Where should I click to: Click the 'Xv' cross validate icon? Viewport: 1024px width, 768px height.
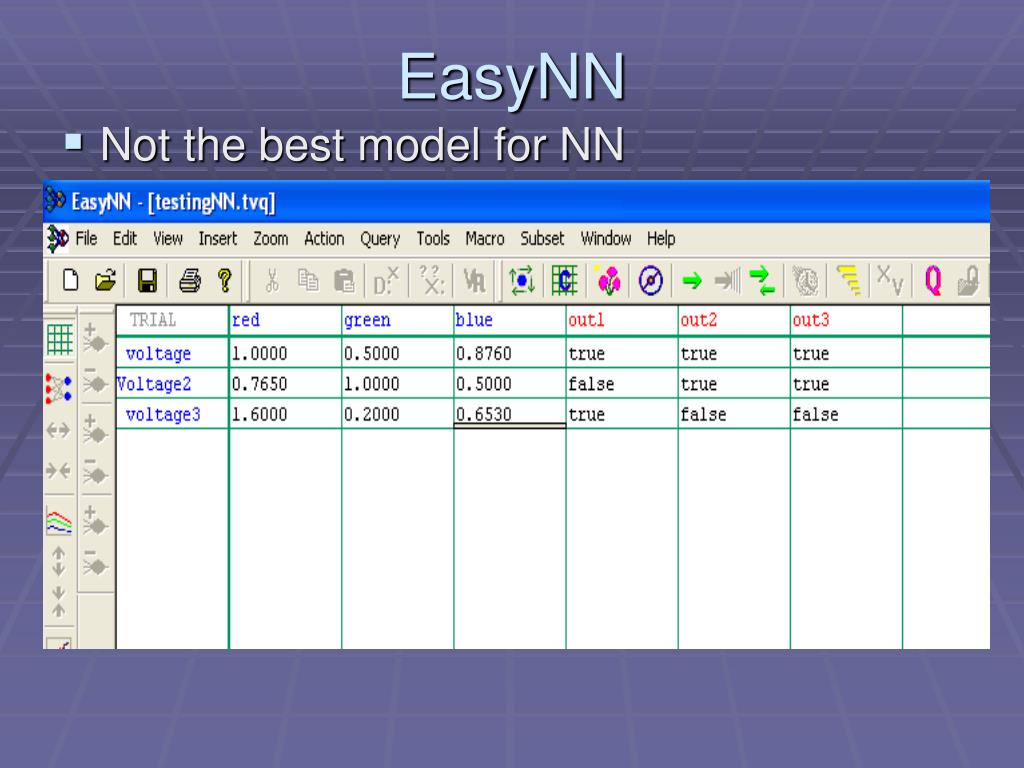889,281
